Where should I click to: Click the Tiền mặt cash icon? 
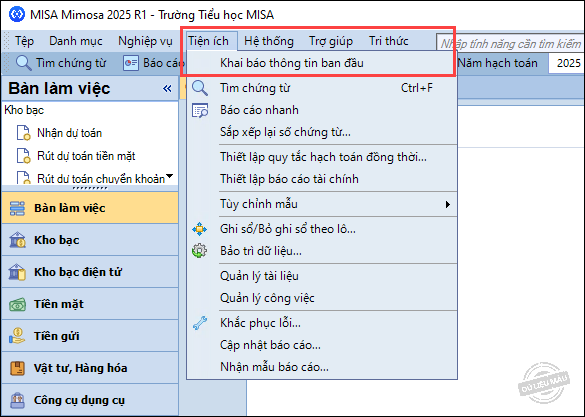17,304
